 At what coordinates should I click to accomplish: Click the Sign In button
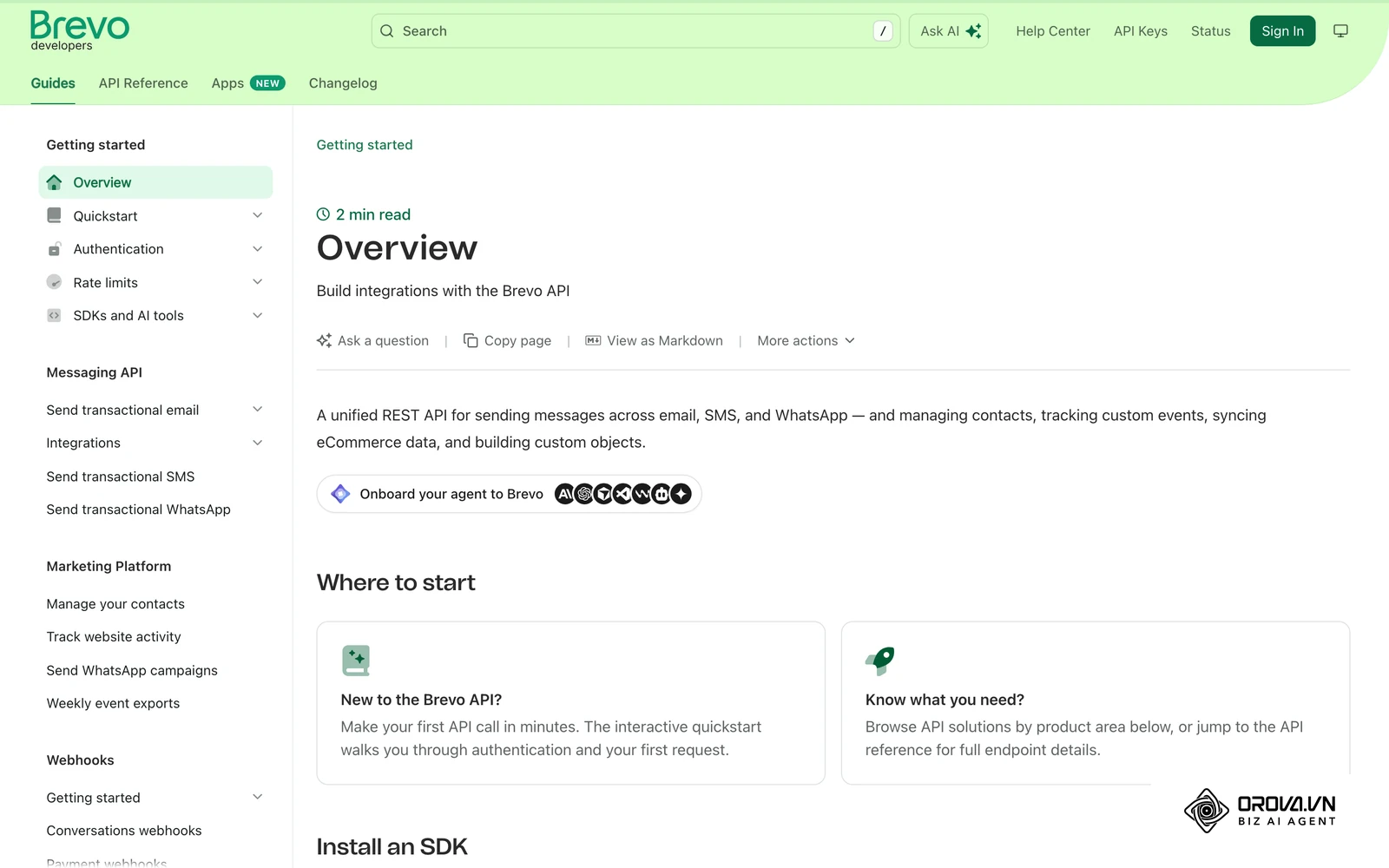(x=1282, y=31)
